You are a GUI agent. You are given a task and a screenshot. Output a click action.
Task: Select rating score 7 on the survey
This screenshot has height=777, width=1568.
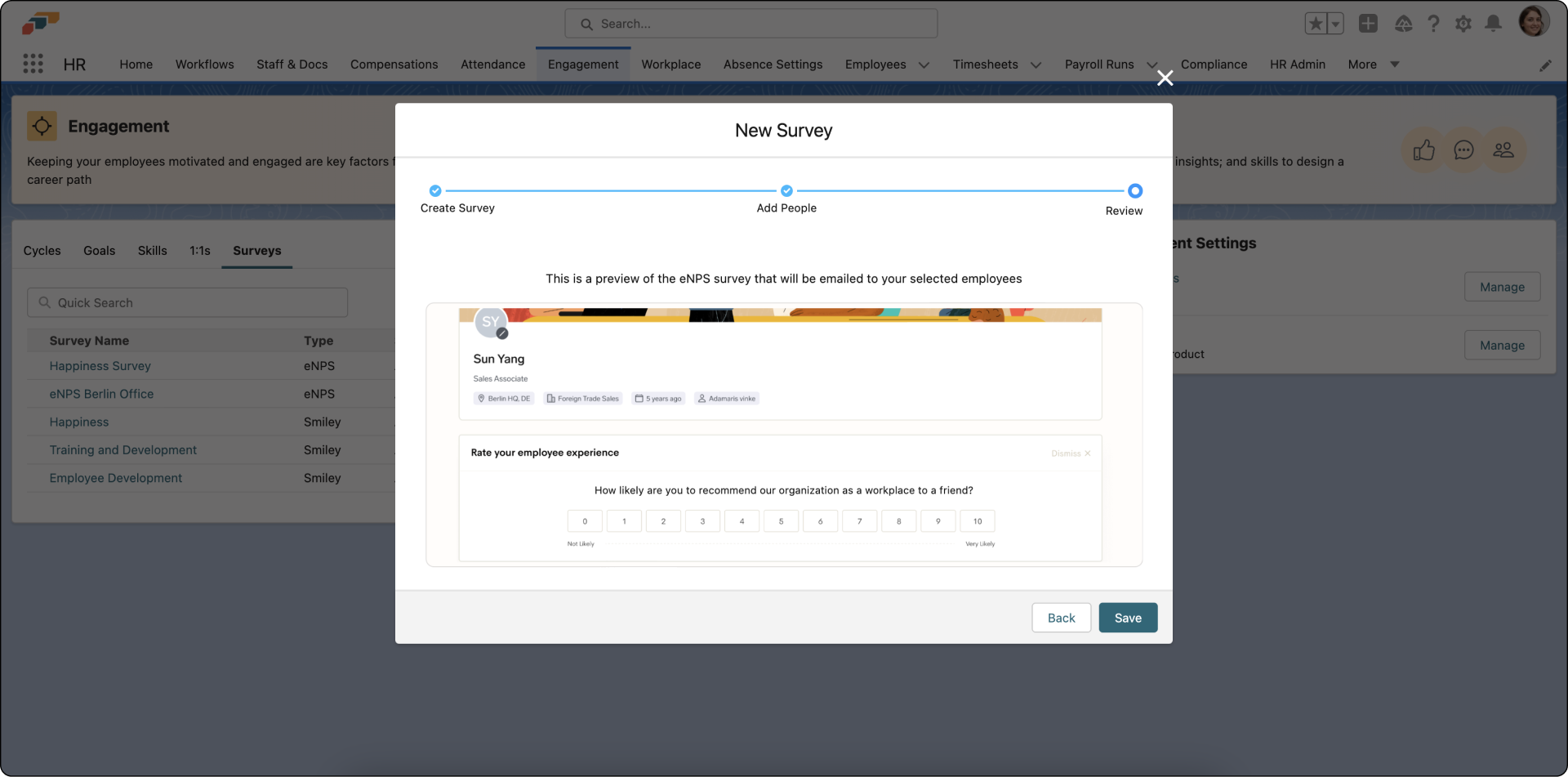click(x=859, y=521)
